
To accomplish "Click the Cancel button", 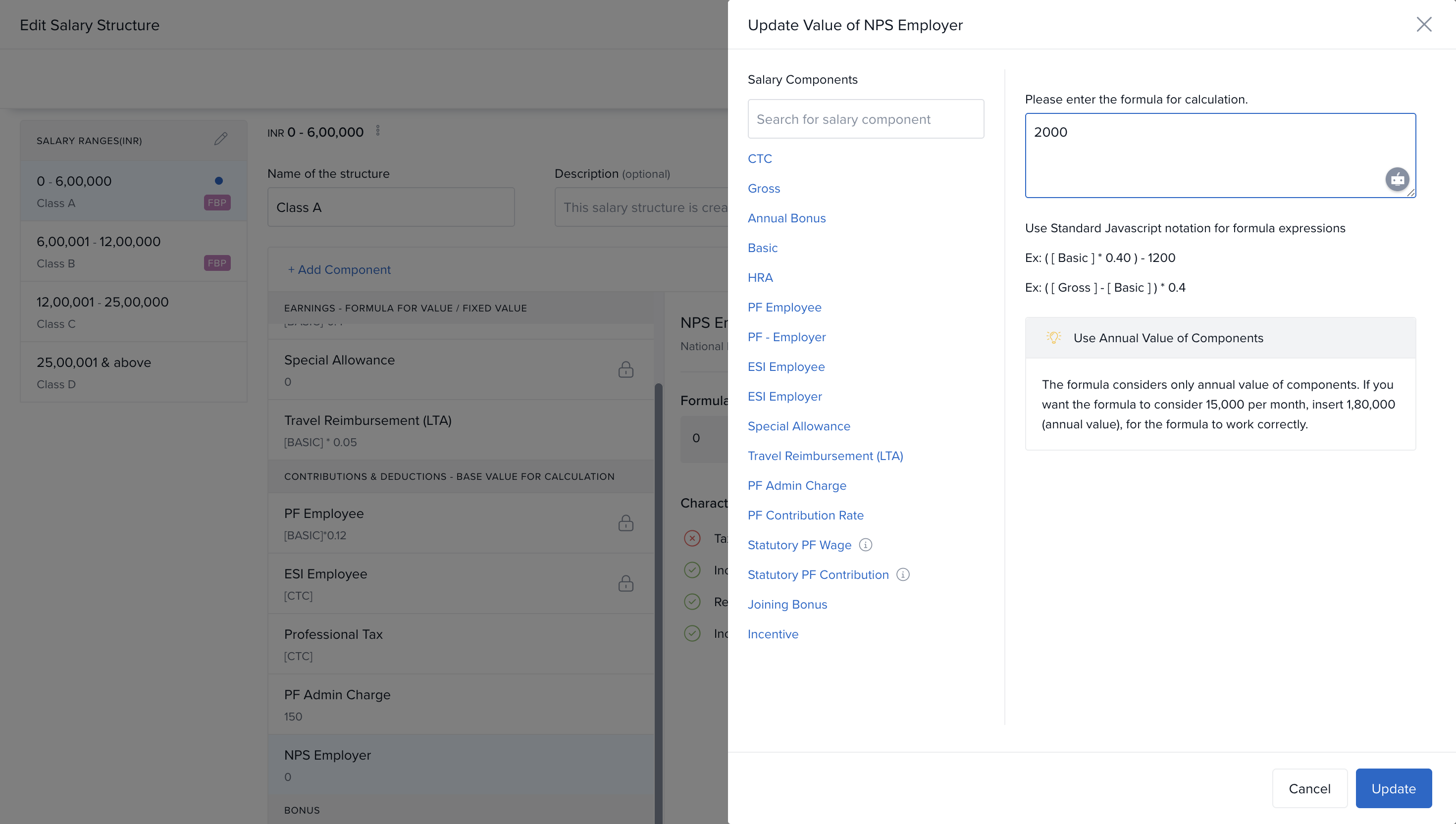I will point(1309,788).
